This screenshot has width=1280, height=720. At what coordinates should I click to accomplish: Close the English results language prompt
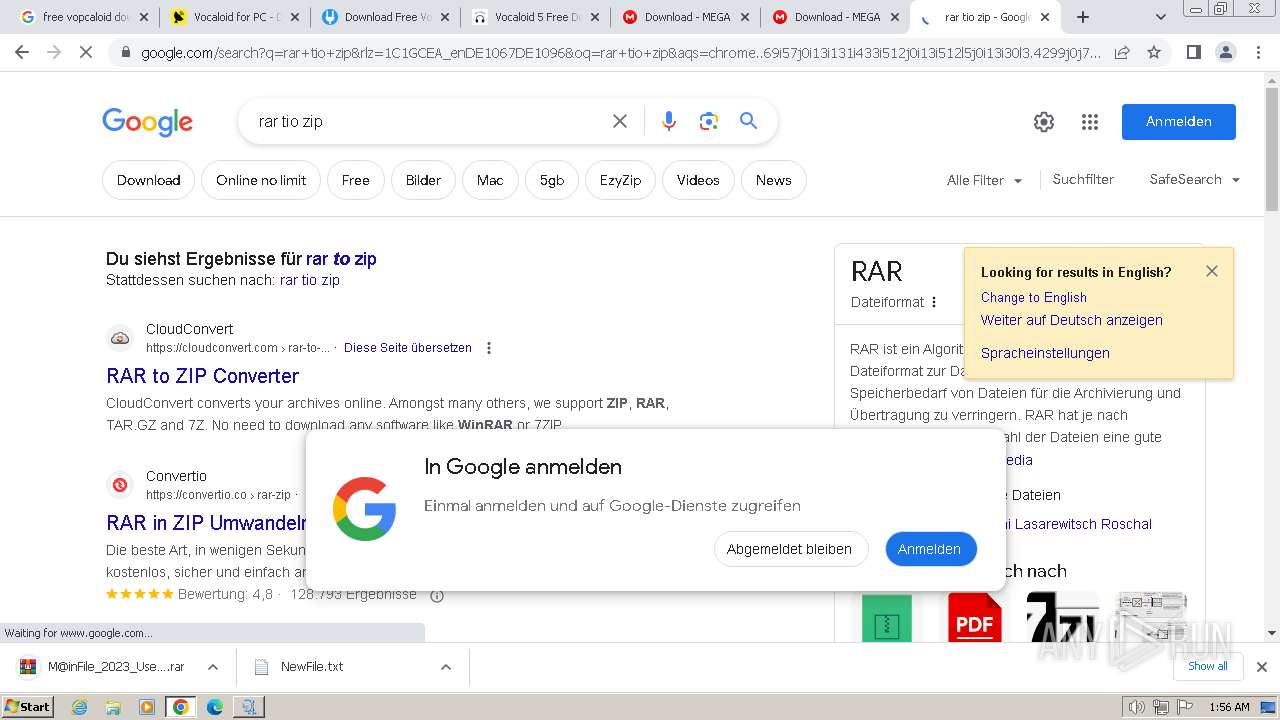pos(1212,271)
